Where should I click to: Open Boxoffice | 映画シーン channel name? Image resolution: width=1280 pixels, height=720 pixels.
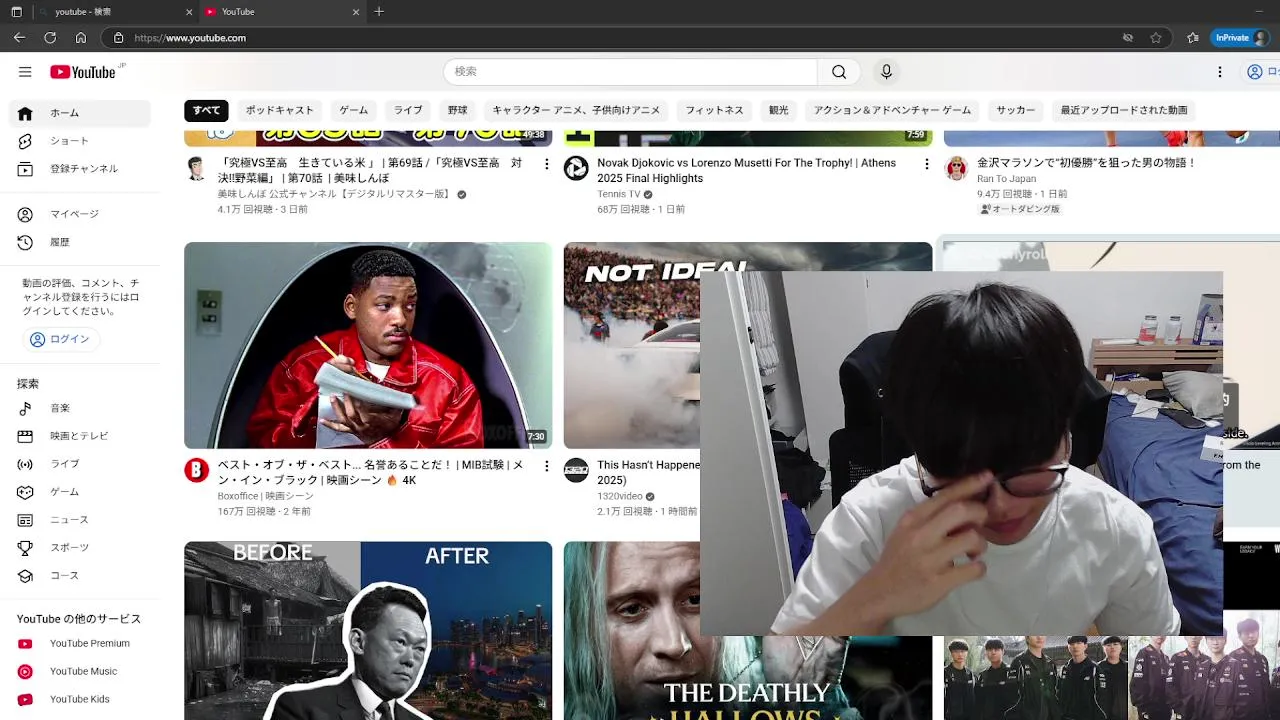265,496
